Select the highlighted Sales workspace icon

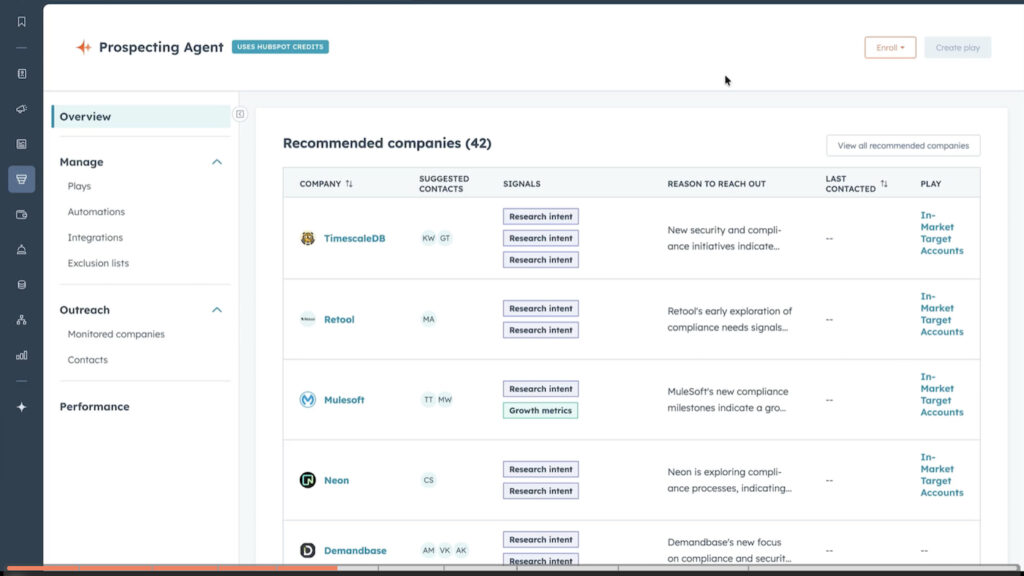pyautogui.click(x=22, y=179)
